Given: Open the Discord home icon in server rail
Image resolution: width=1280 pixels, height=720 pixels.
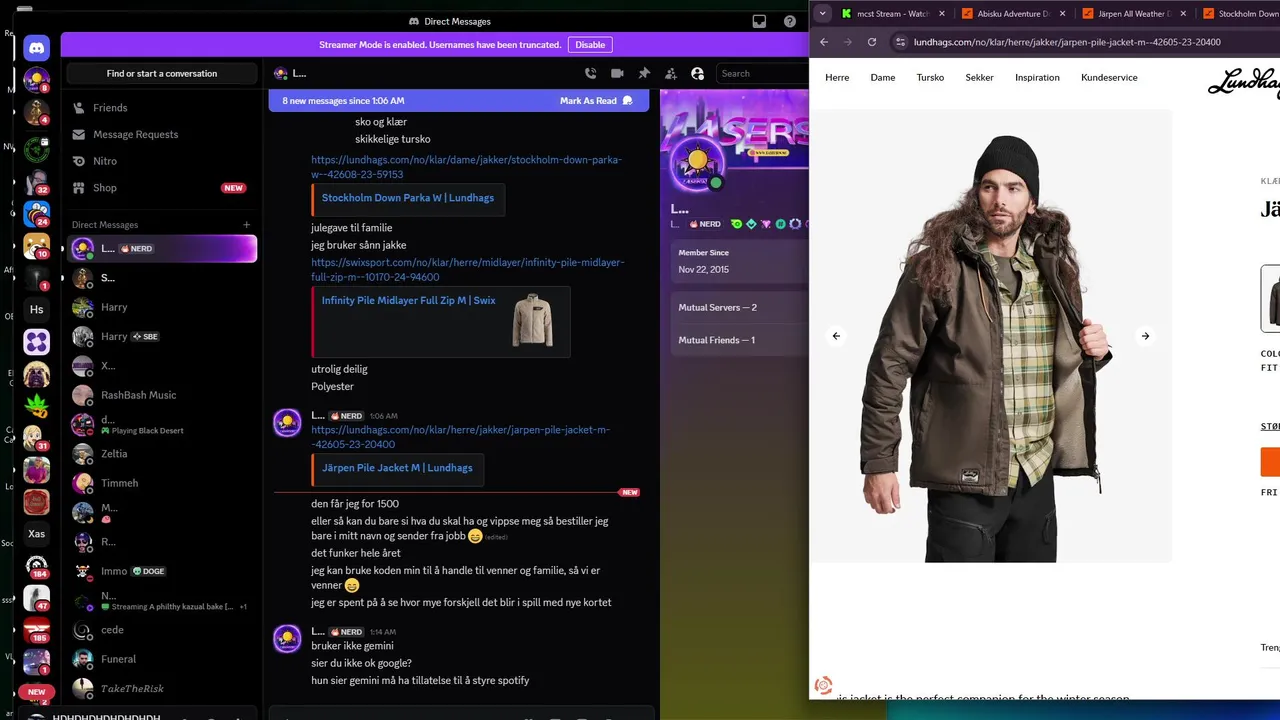Looking at the screenshot, I should point(37,47).
